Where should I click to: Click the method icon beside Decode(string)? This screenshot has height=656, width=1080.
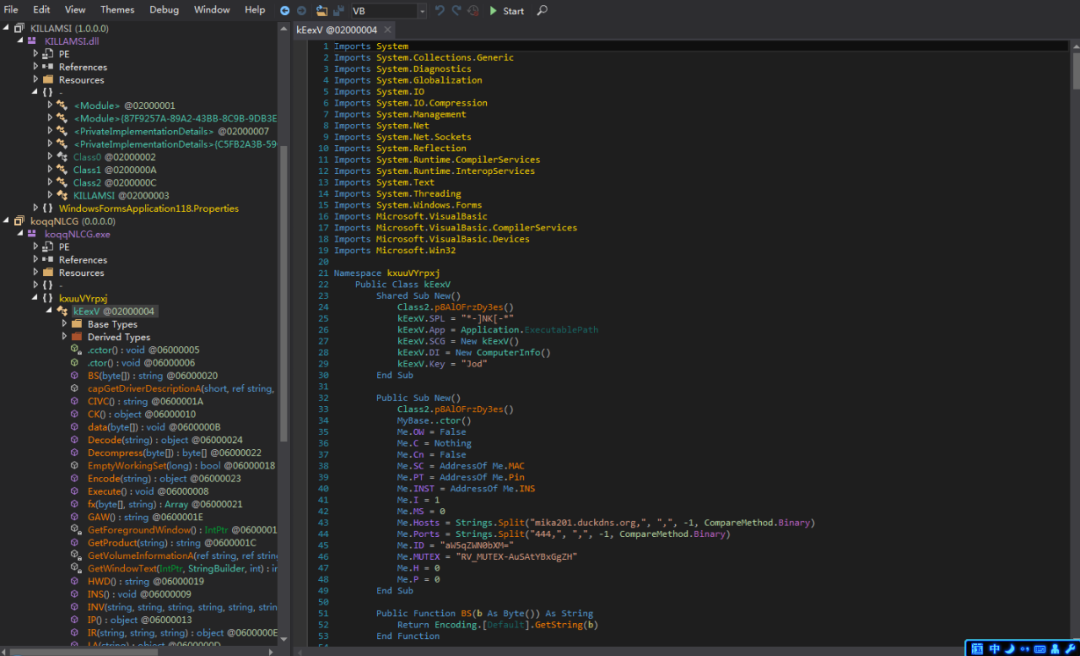pyautogui.click(x=76, y=440)
